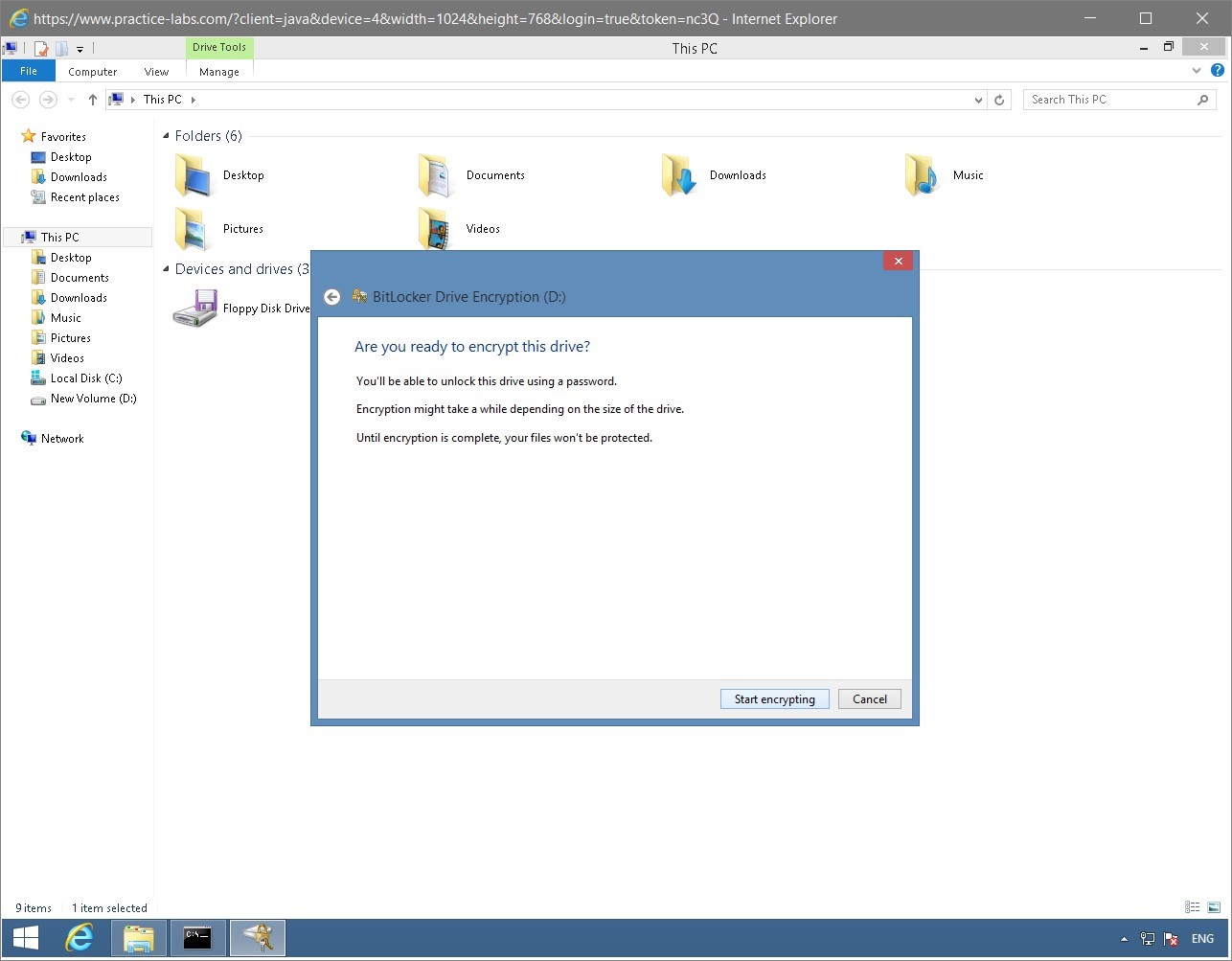The image size is (1232, 961).
Task: Collapse the Folders (6) section
Action: click(166, 135)
